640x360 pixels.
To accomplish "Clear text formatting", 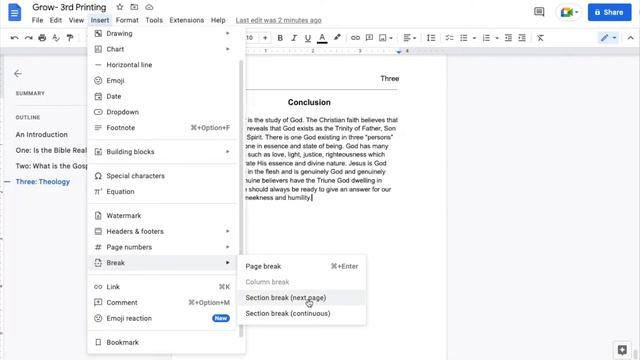I will pos(540,38).
